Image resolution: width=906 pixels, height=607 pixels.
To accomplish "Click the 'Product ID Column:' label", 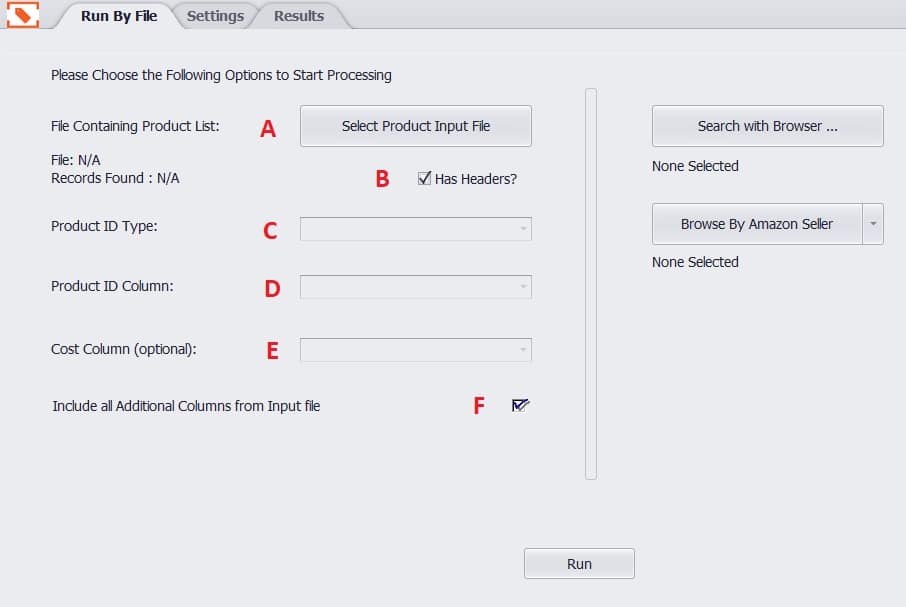I will point(112,286).
